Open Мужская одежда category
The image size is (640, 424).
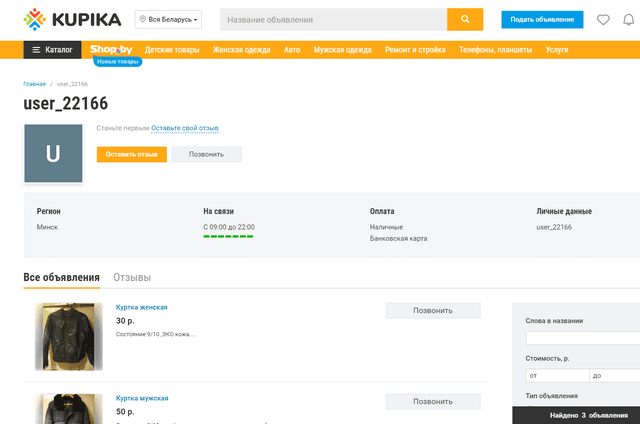pos(342,50)
